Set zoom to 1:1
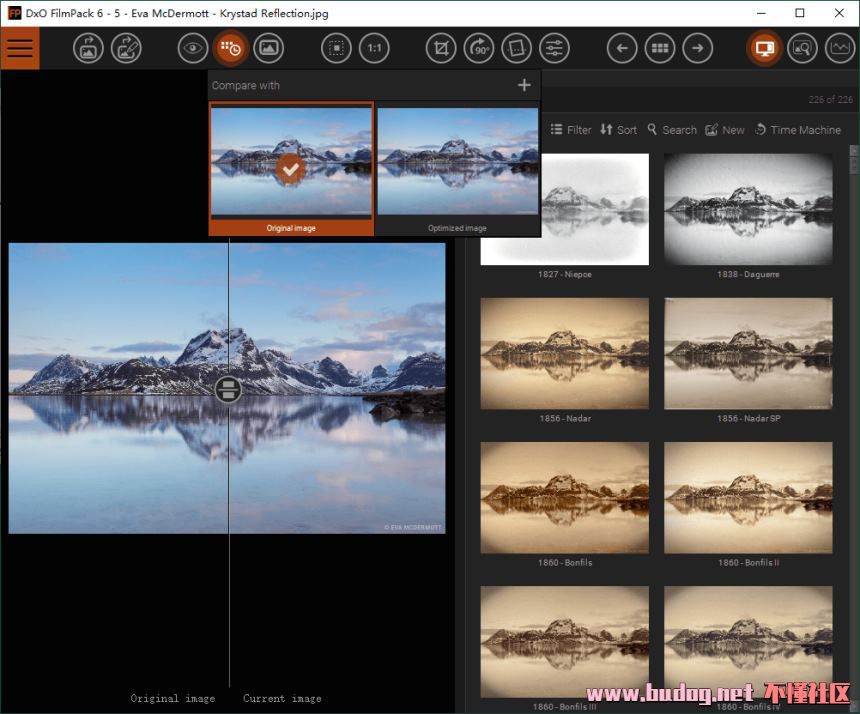 point(374,48)
